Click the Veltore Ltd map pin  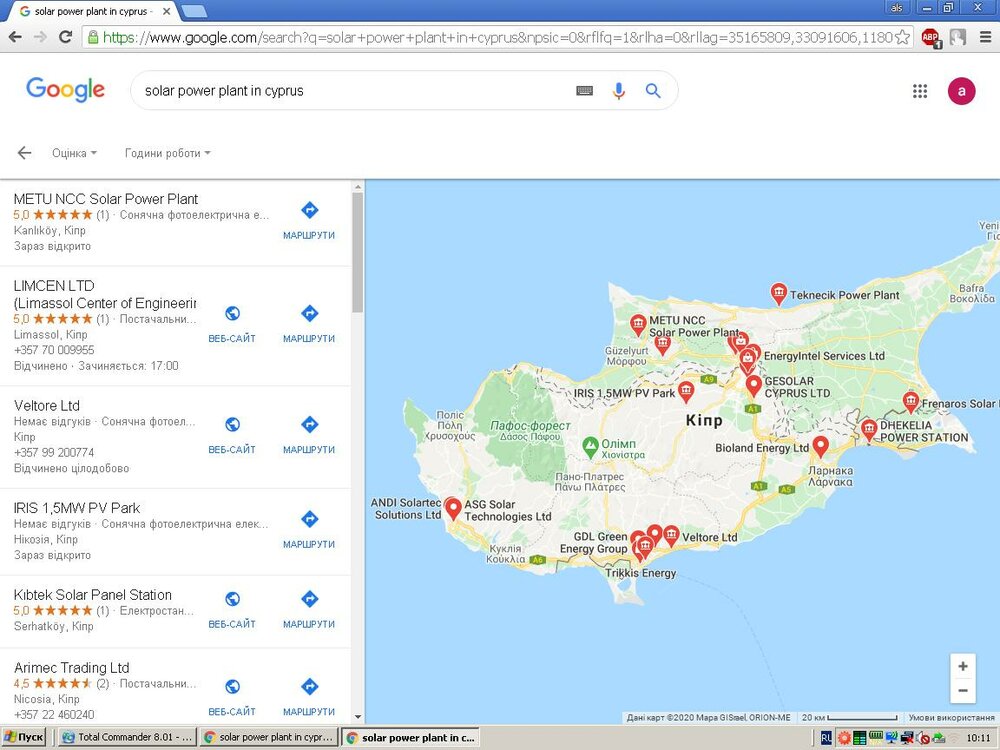(672, 535)
